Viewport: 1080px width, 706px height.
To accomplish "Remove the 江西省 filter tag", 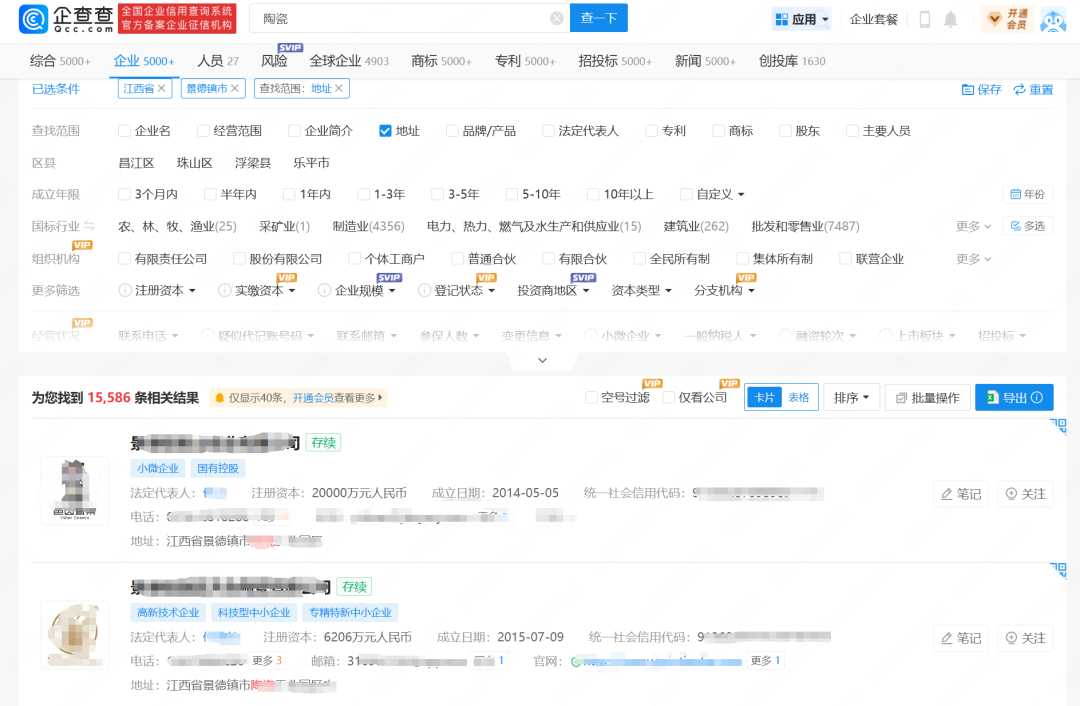I will (x=161, y=88).
